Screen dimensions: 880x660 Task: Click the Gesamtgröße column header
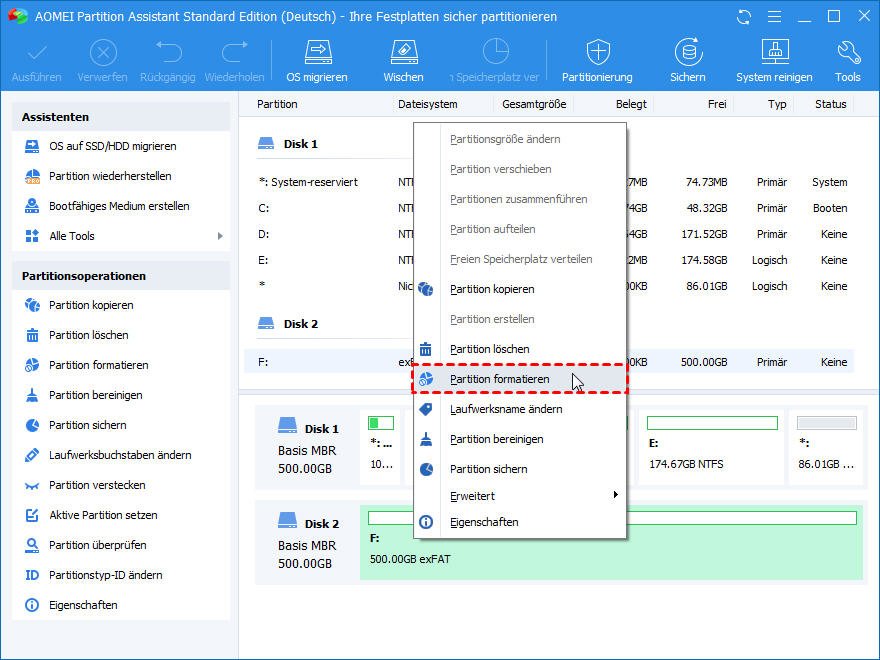534,104
